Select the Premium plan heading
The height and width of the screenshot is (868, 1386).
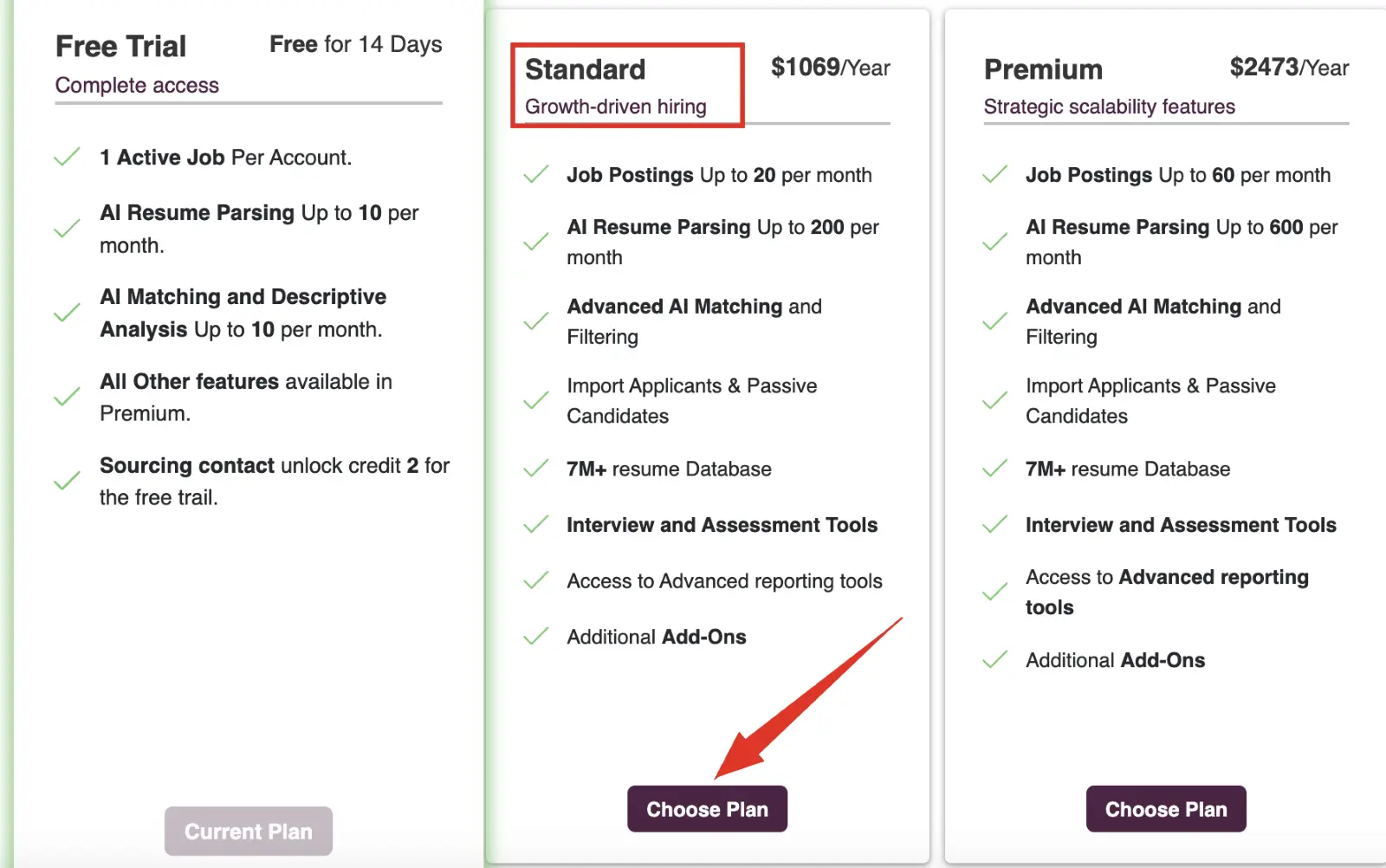(x=1043, y=69)
